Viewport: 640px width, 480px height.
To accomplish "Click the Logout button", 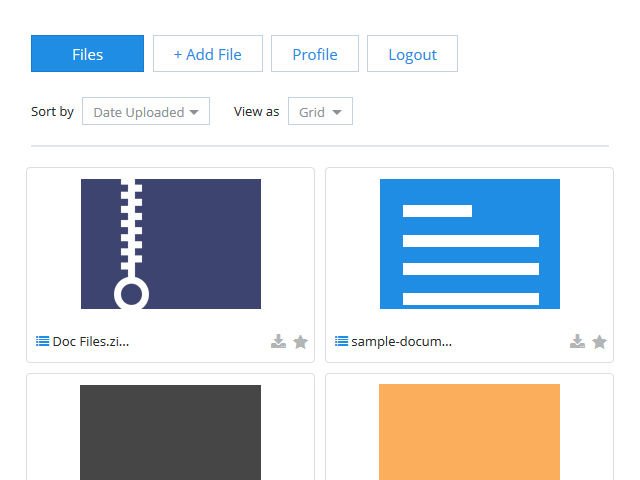I will pyautogui.click(x=412, y=53).
